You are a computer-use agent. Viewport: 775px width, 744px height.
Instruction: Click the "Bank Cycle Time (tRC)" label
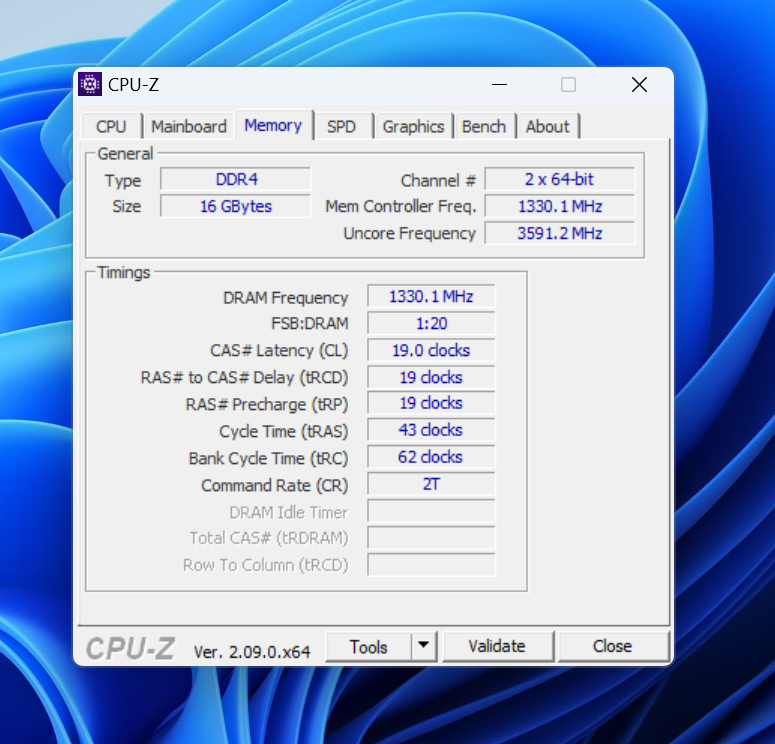click(268, 458)
